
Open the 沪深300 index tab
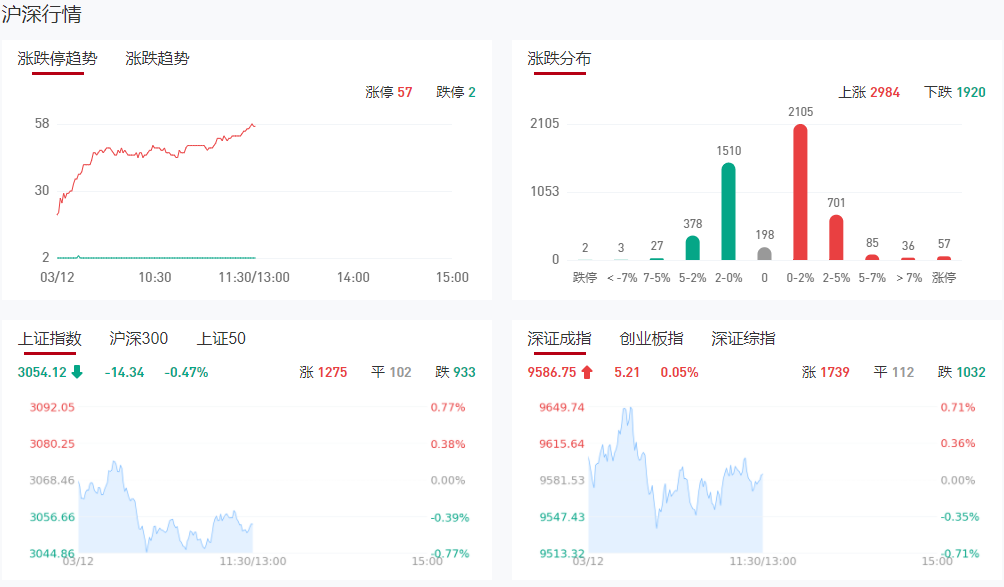pos(138,339)
